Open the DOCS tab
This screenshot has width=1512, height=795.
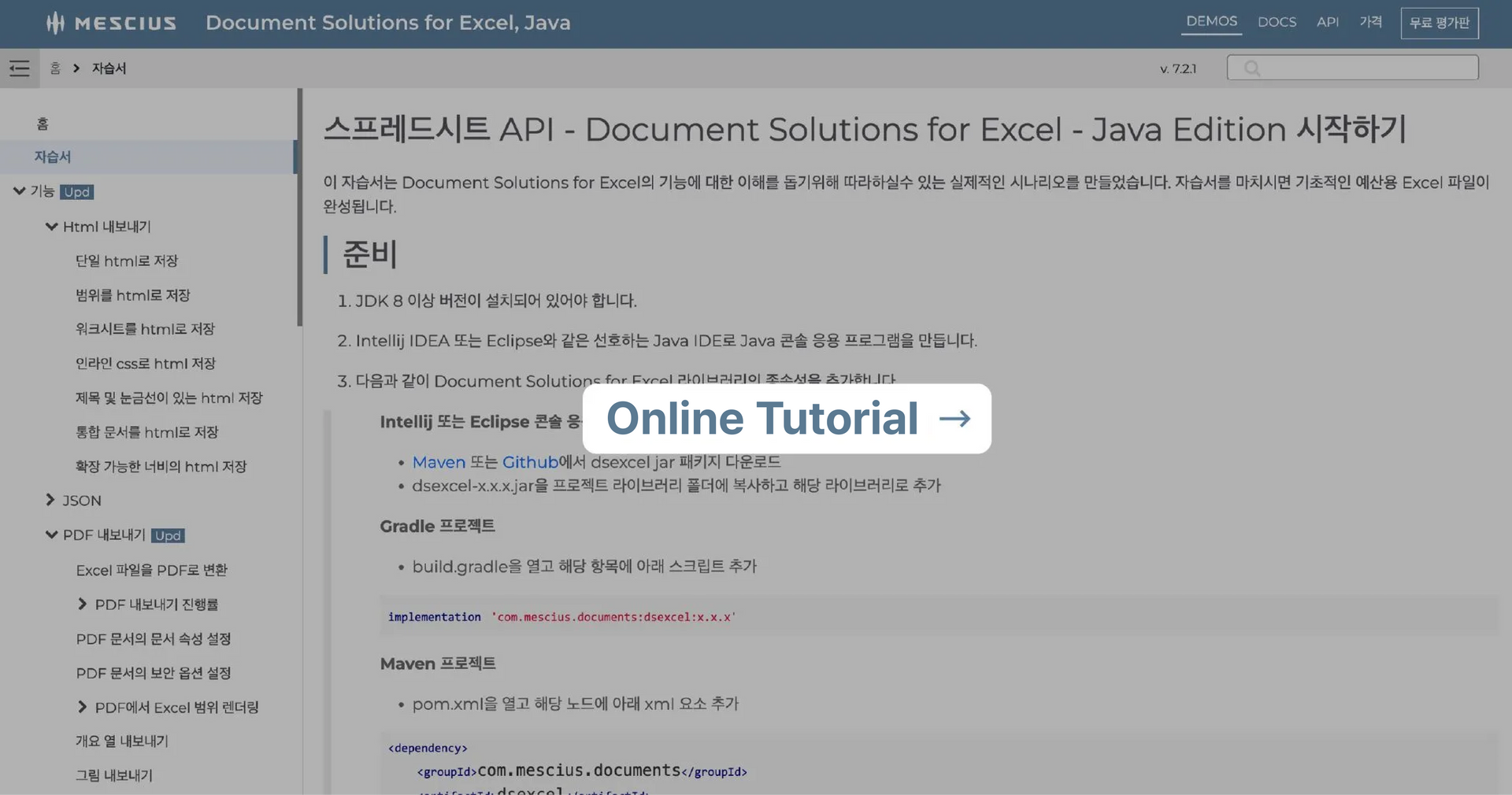coord(1277,22)
